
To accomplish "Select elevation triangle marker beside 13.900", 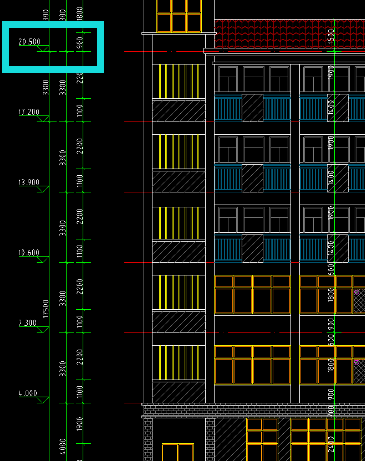I will click(43, 189).
